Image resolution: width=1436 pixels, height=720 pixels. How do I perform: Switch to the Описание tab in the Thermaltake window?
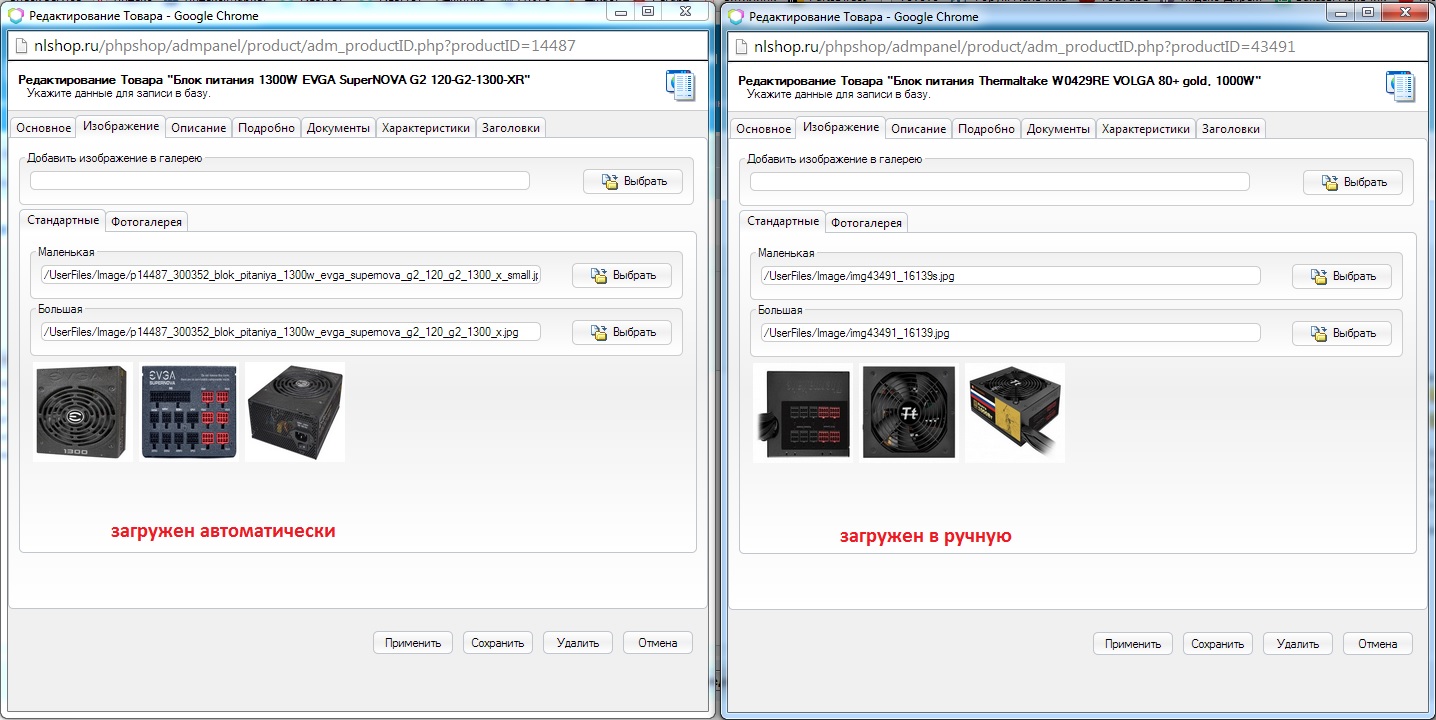pos(918,129)
